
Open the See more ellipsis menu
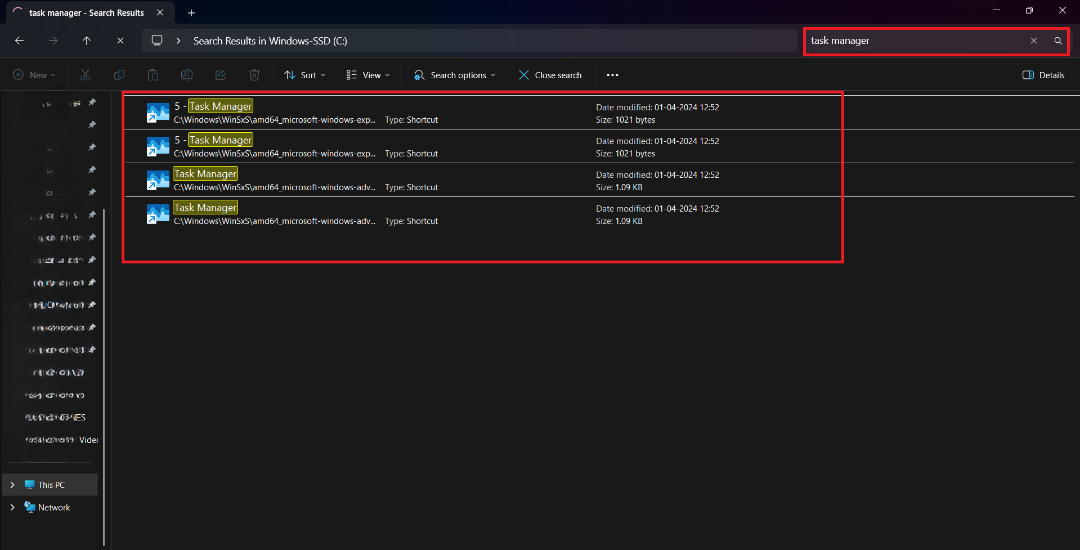612,75
